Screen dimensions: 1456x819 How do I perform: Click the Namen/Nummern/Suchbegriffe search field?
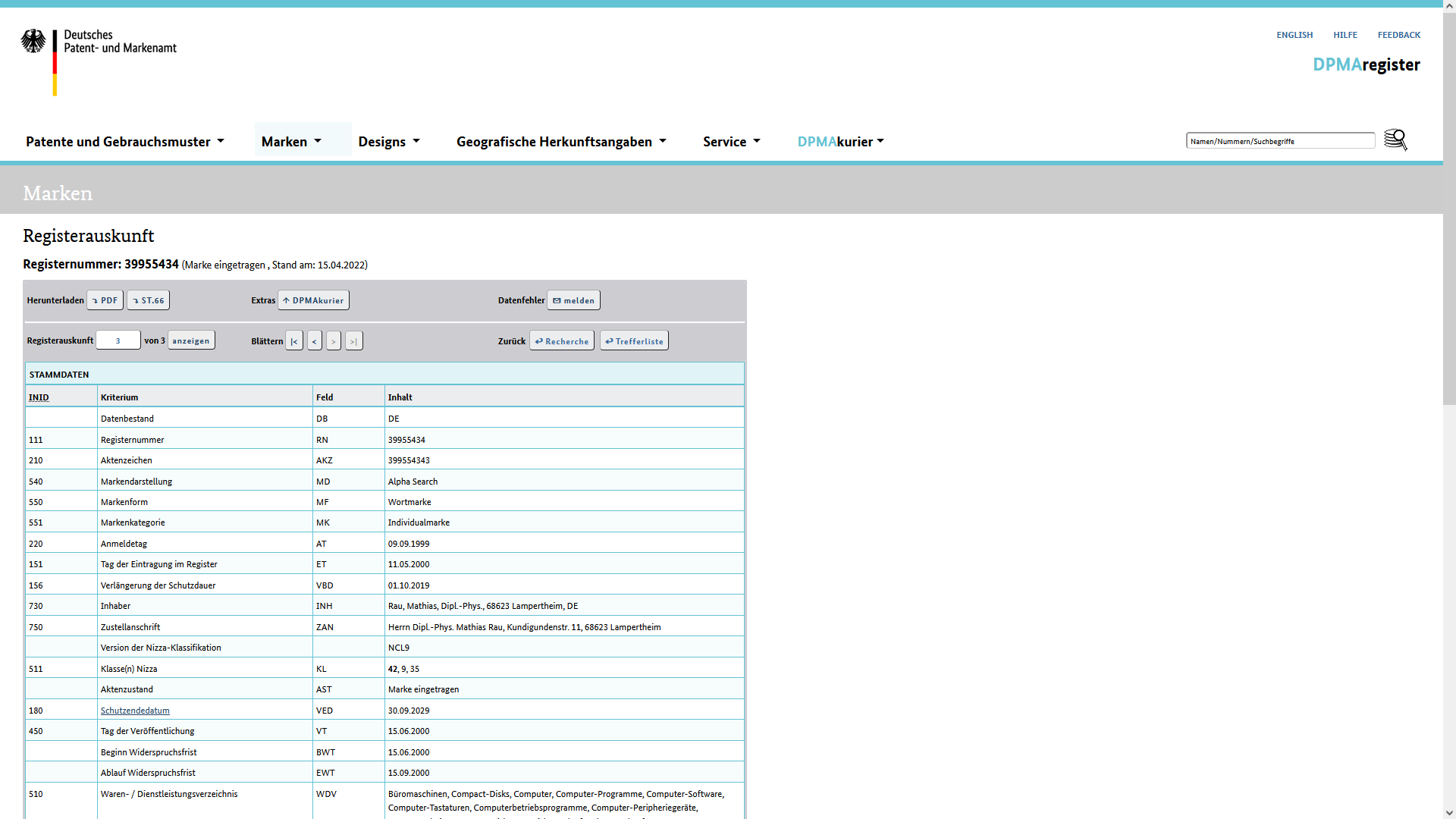(1279, 141)
